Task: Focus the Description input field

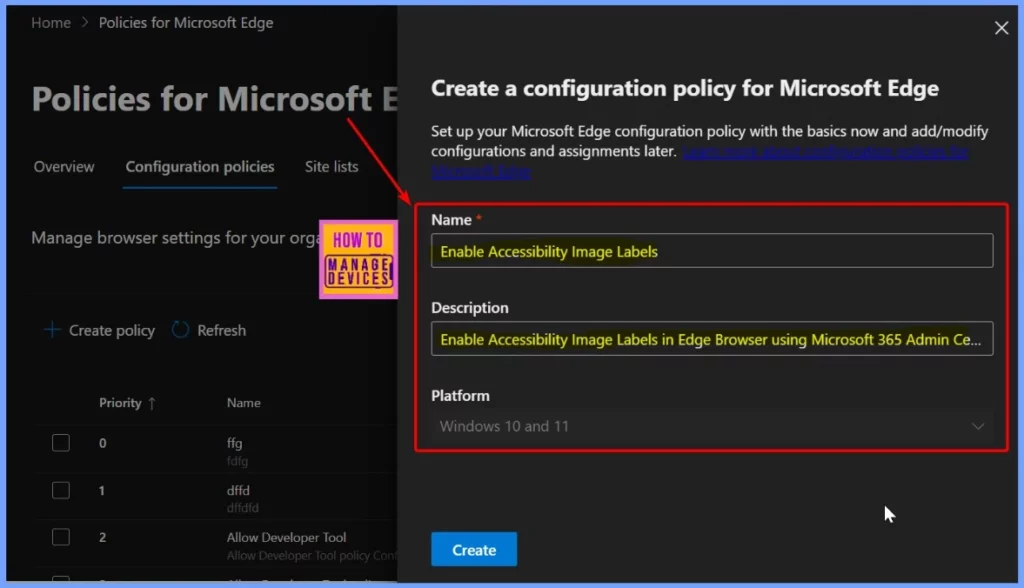Action: click(x=712, y=339)
